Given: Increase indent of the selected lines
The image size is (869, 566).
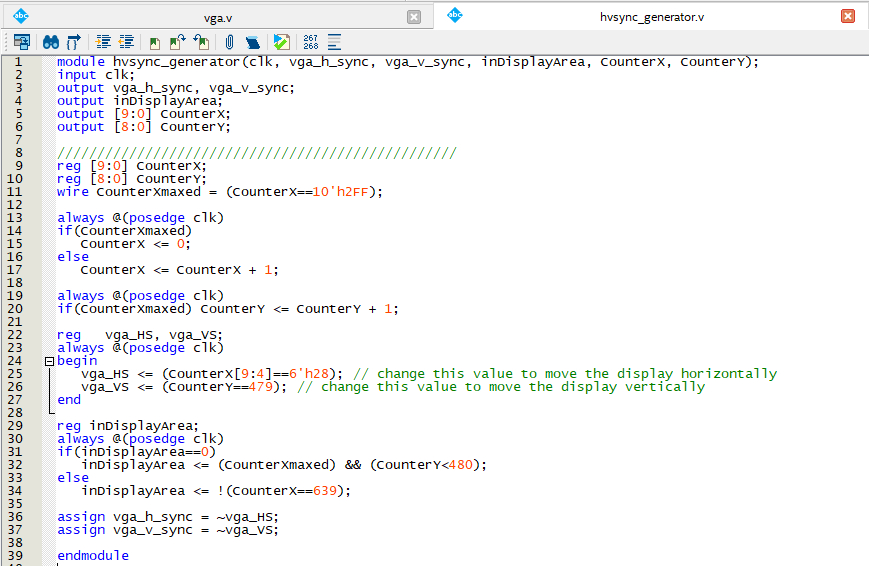Looking at the screenshot, I should pos(103,42).
